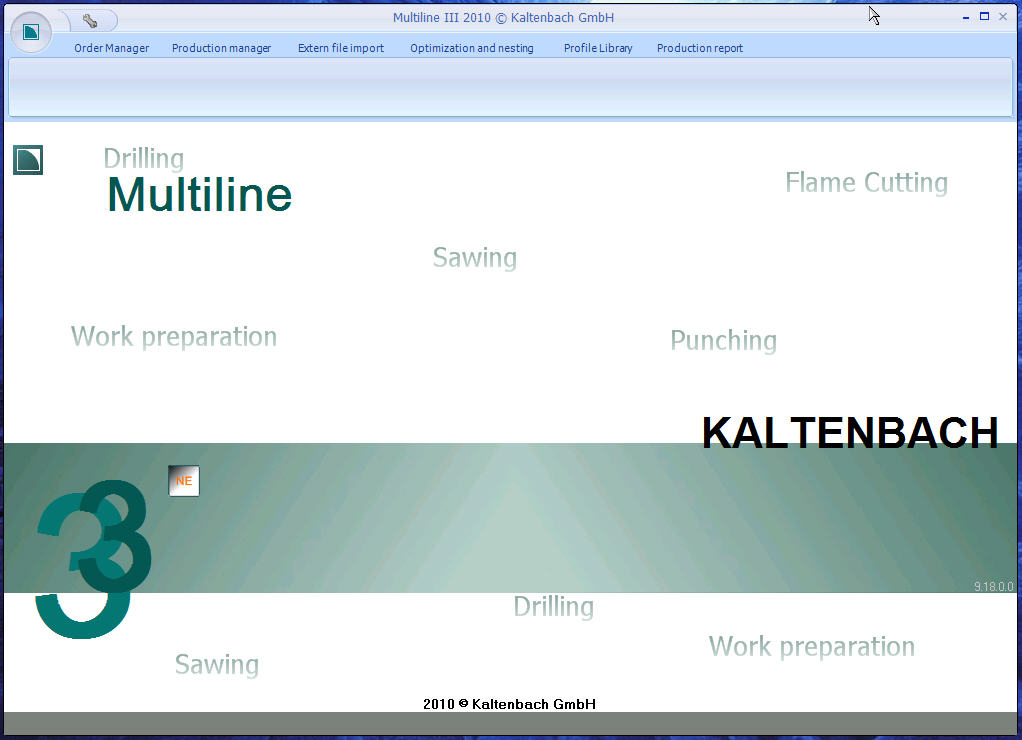
Task: Click the wrench settings tab icon
Action: point(90,21)
